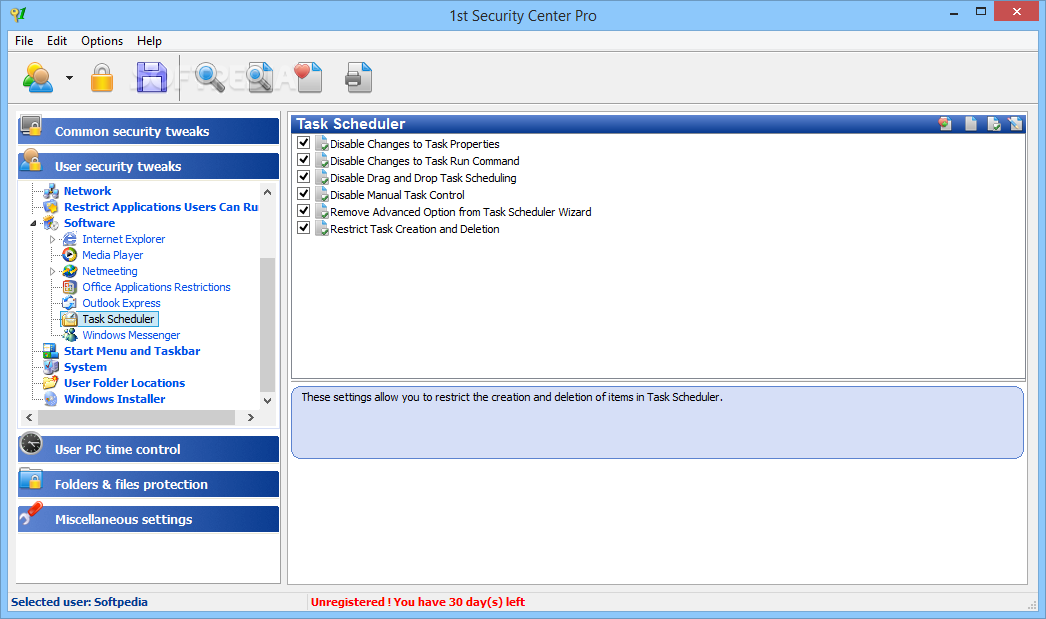Viewport: 1046px width, 619px height.
Task: Click the Office Applications Restrictions icon
Action: click(69, 287)
